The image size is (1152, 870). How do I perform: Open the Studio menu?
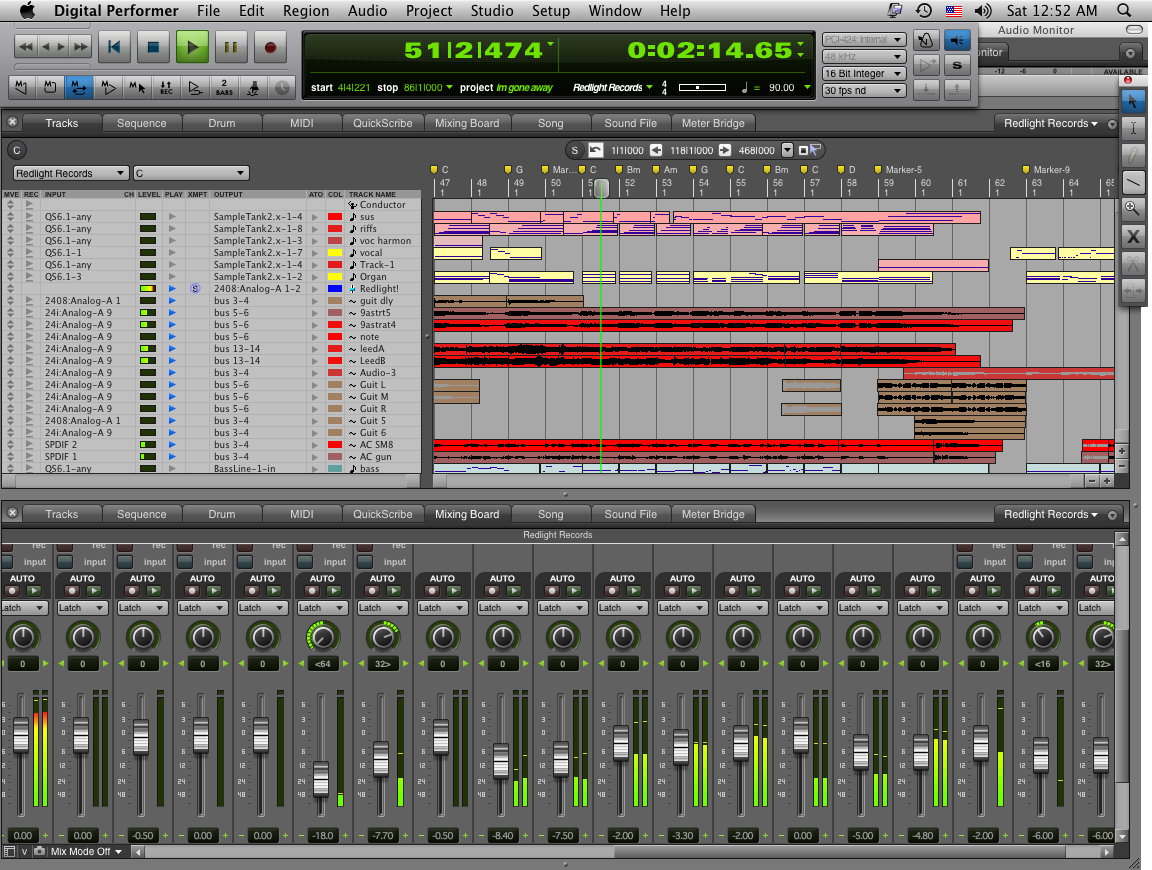tap(492, 10)
